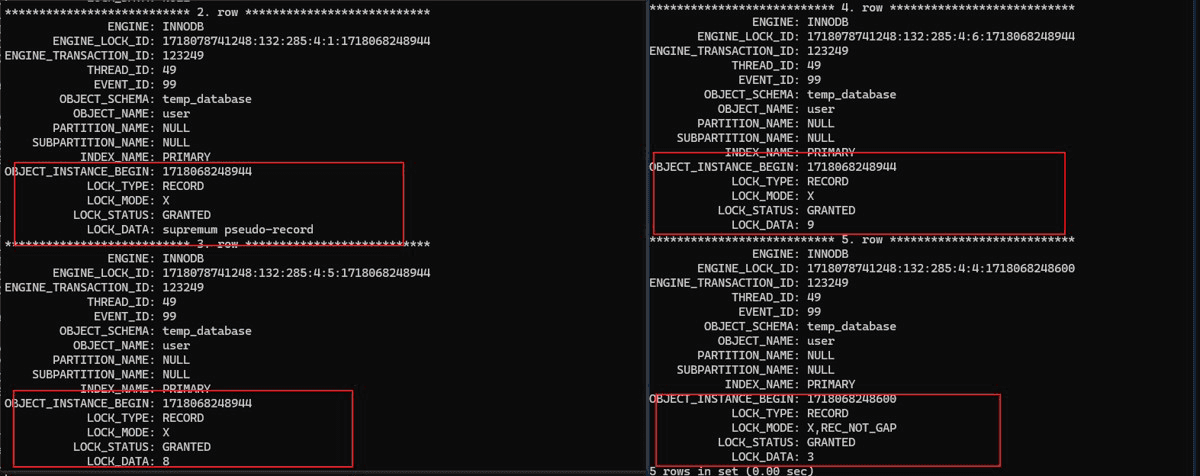Screen dimensions: 1200x476
Task: Select the '4. row' header line
Action: click(862, 8)
